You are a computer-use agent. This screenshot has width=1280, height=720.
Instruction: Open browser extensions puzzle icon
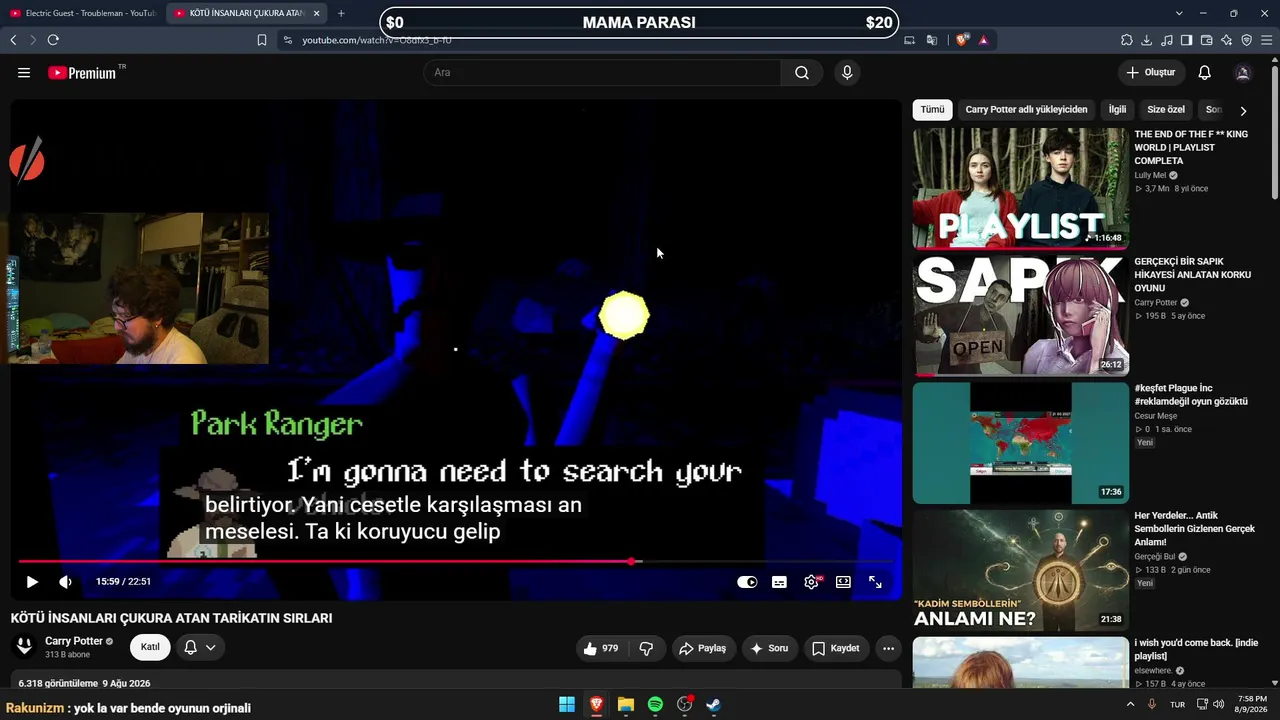[x=1127, y=40]
